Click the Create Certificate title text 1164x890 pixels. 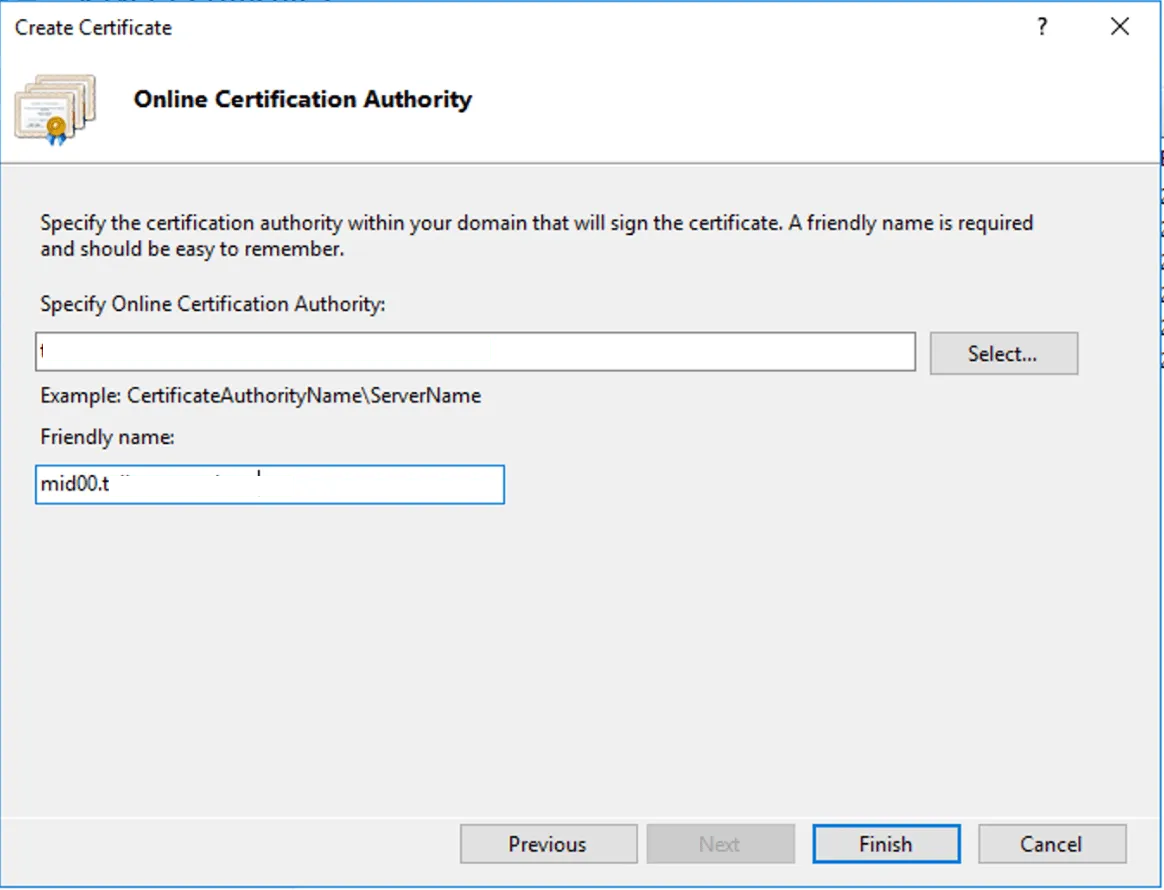(92, 27)
